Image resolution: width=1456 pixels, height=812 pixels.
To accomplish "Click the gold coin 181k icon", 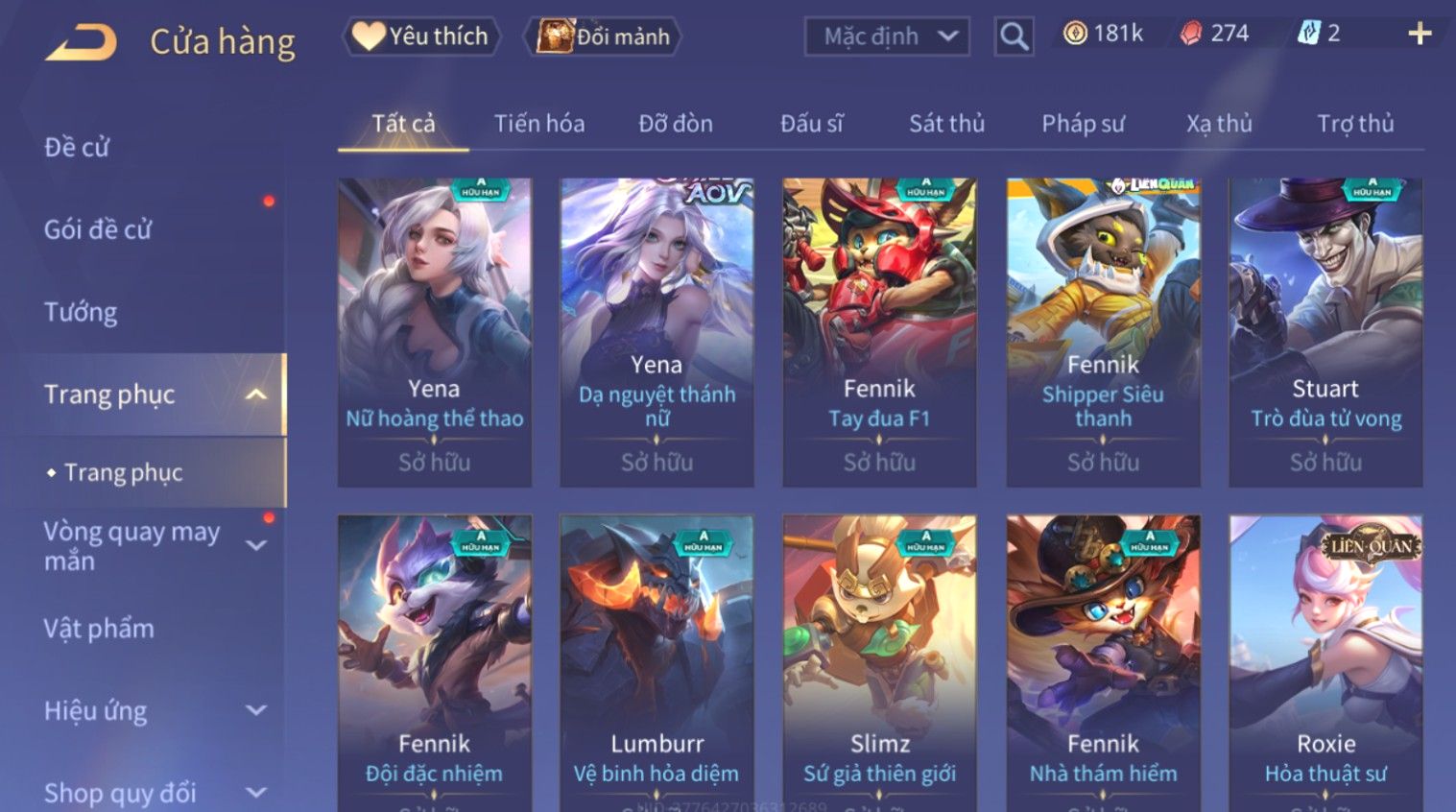I will pyautogui.click(x=1075, y=34).
